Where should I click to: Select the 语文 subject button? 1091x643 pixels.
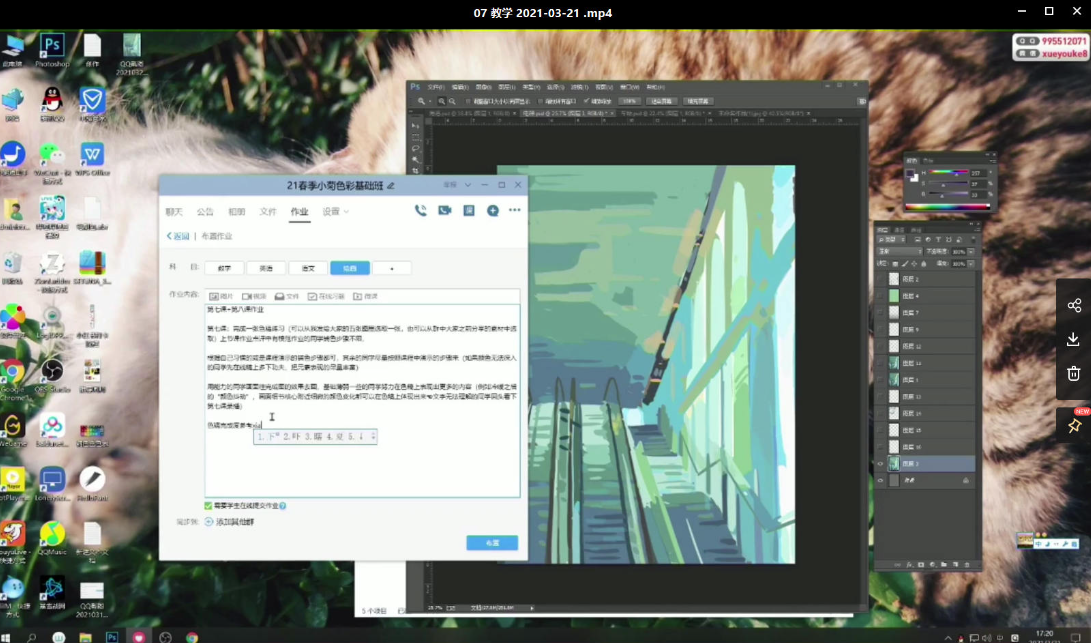click(x=308, y=268)
